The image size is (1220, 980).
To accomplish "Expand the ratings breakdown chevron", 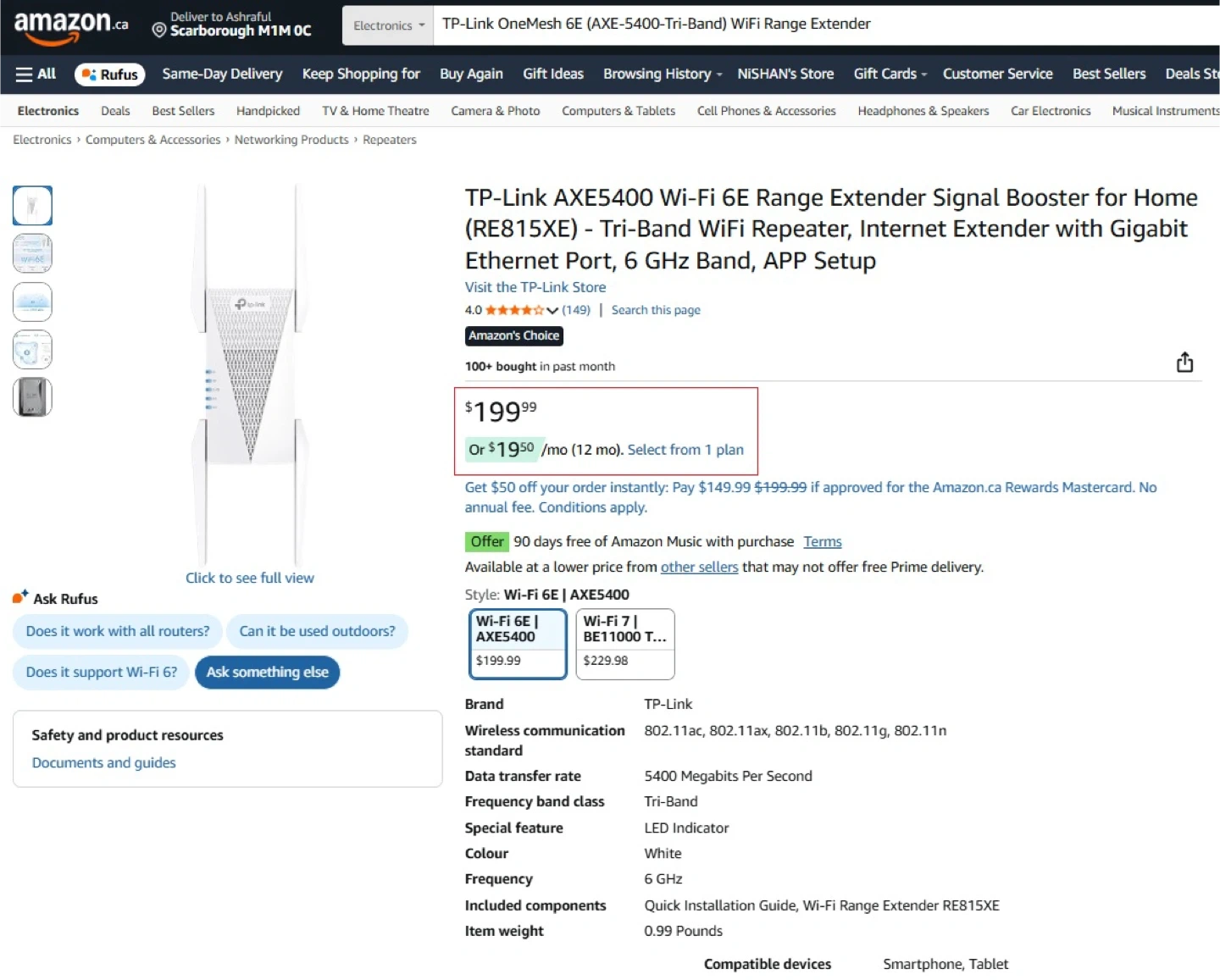I will 552,311.
